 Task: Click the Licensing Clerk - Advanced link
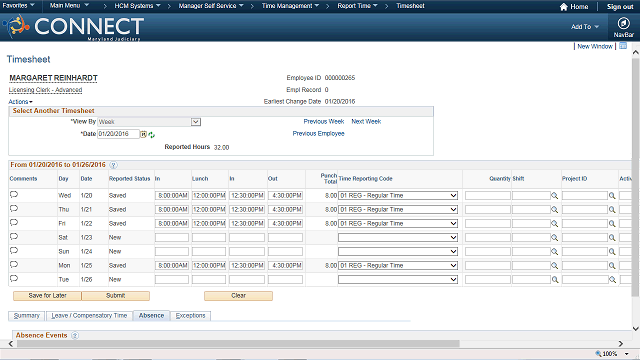(45, 90)
